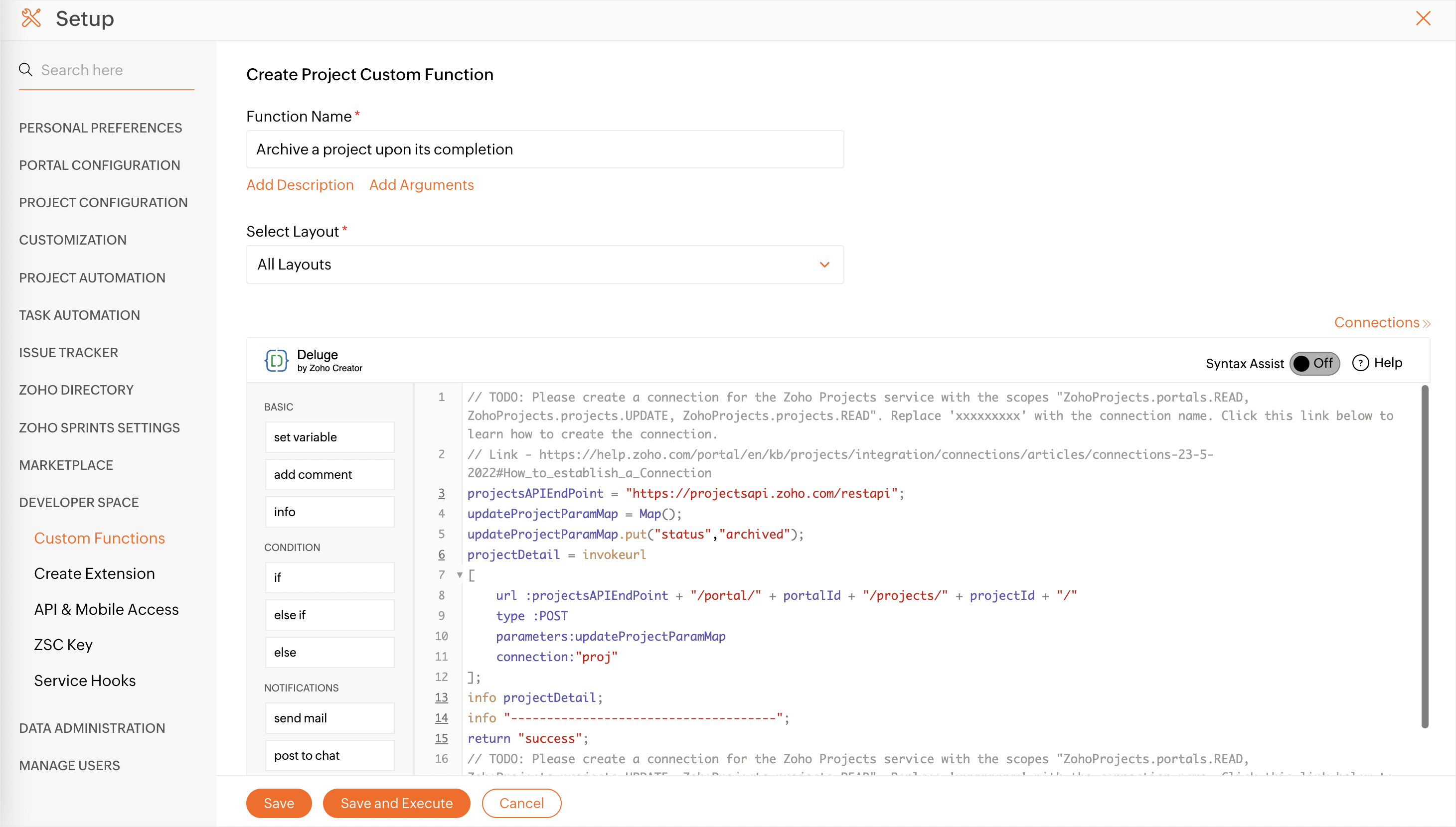Collapse code block fold arrow at line 7

tap(459, 575)
